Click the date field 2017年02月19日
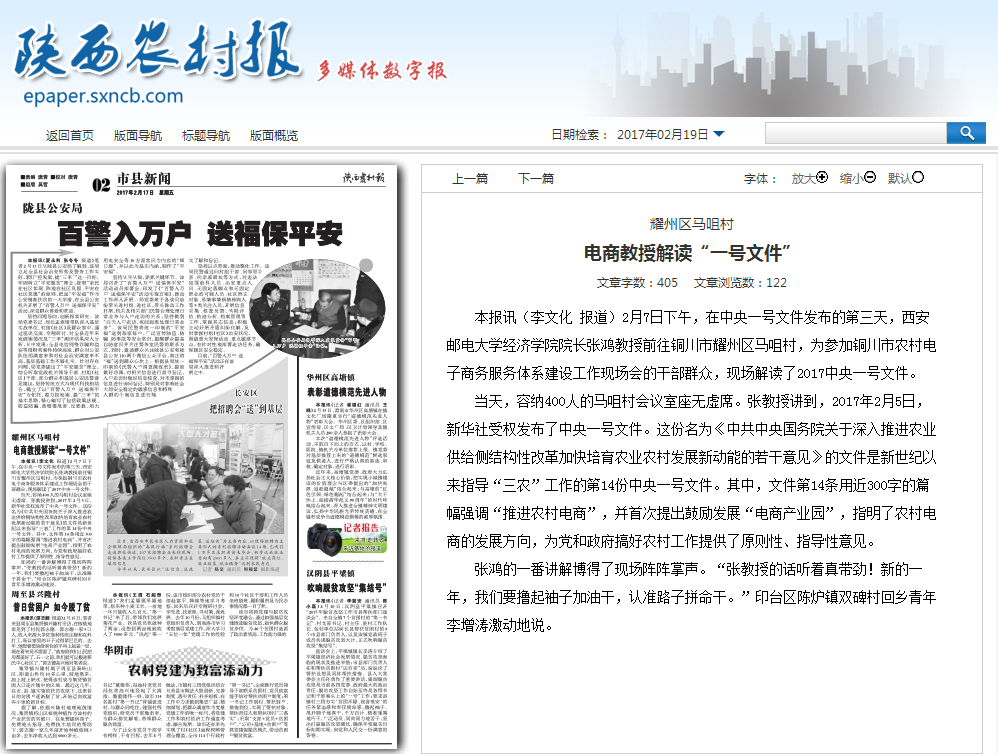 tap(662, 134)
